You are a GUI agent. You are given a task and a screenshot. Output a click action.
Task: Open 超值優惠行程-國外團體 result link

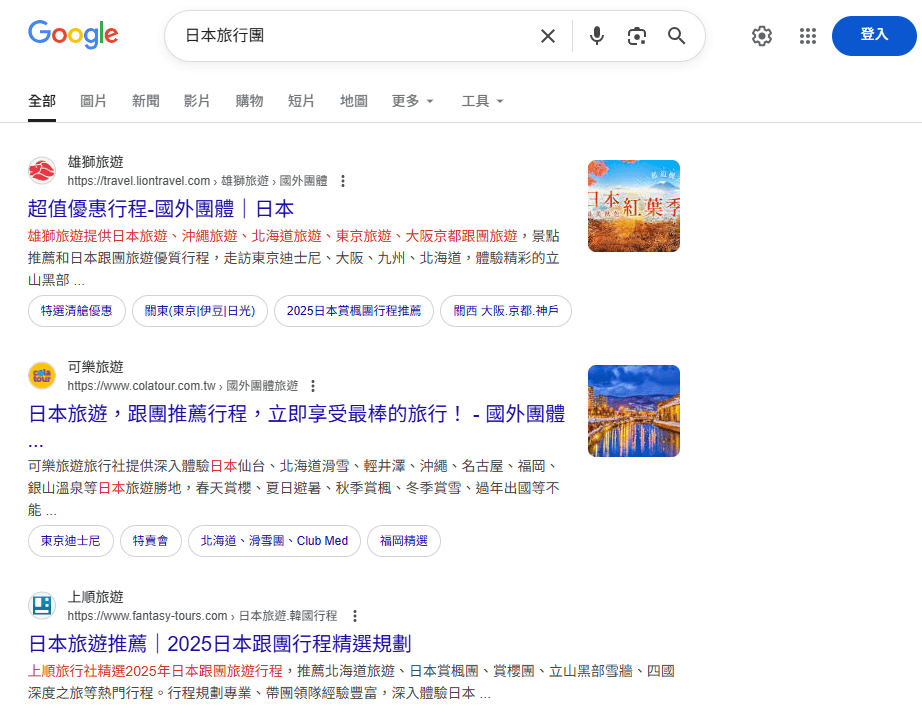[x=161, y=209]
